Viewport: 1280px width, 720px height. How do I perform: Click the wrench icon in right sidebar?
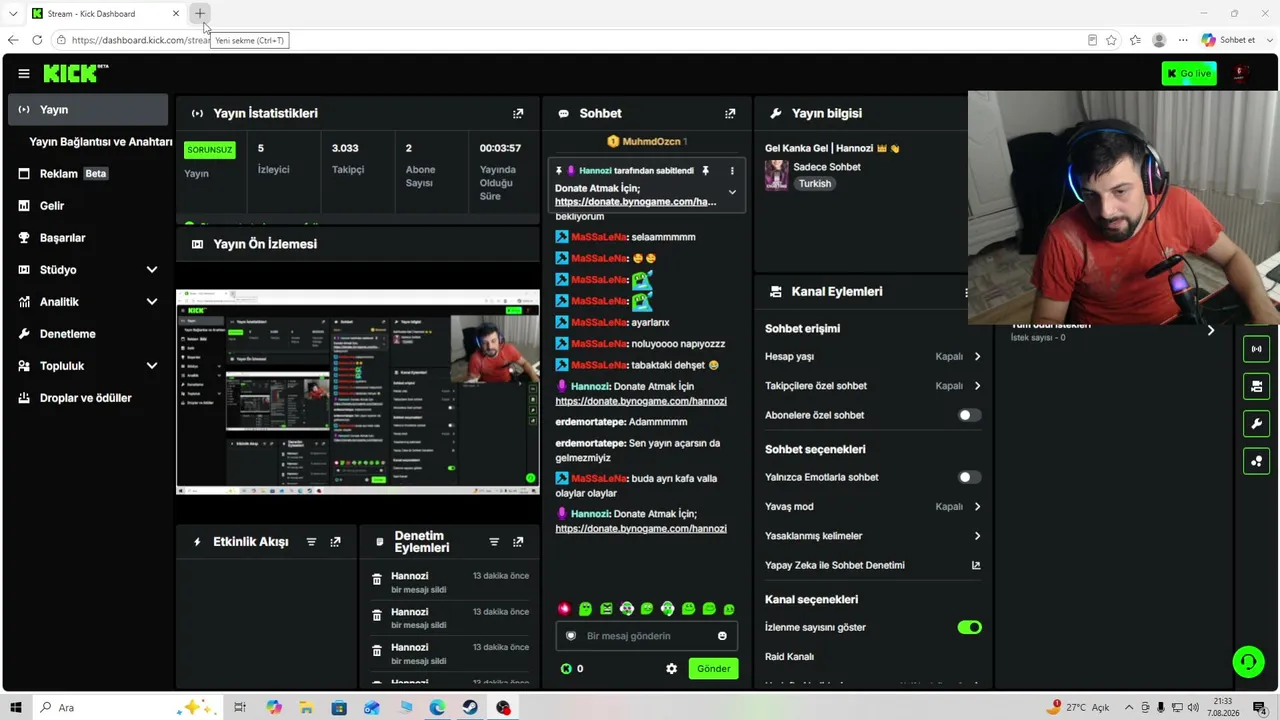click(1257, 424)
